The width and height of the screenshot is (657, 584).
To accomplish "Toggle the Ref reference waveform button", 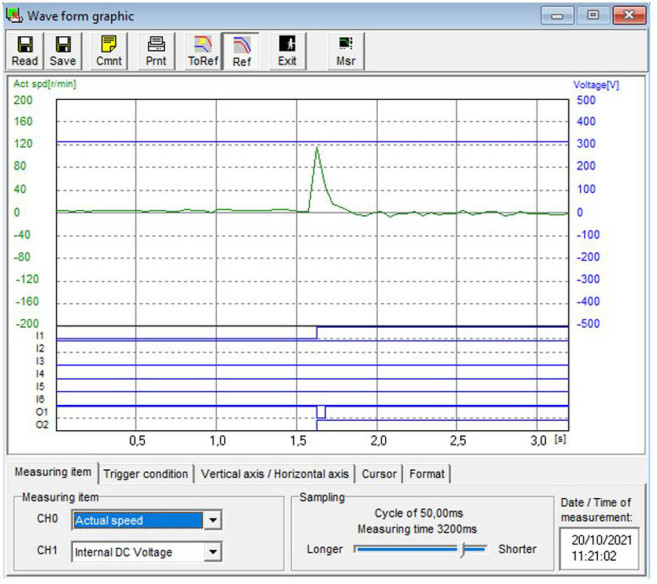I will 241,51.
